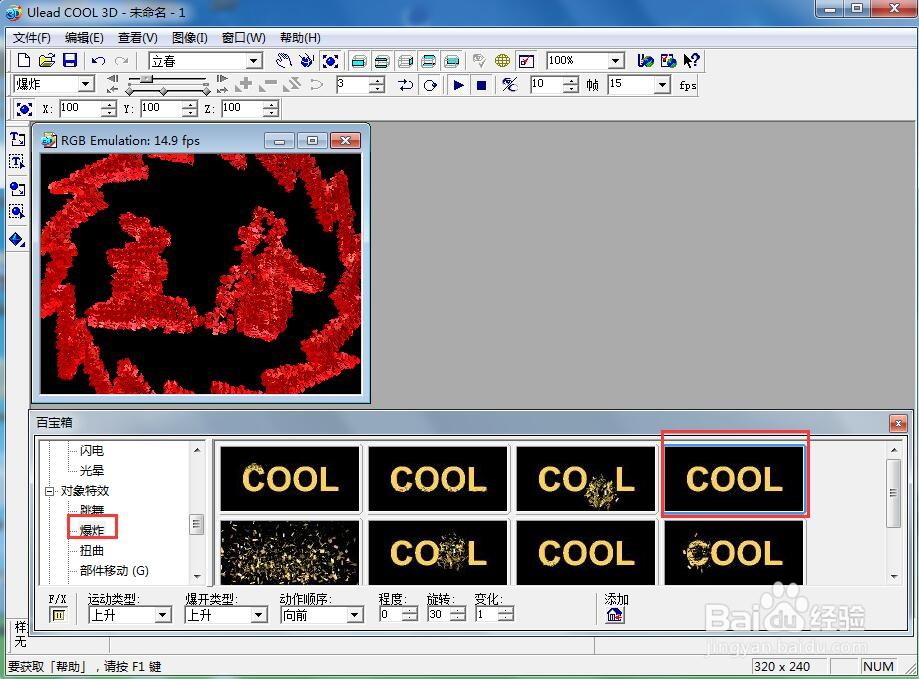Open a file using the folder icon
This screenshot has width=919, height=679.
click(47, 60)
